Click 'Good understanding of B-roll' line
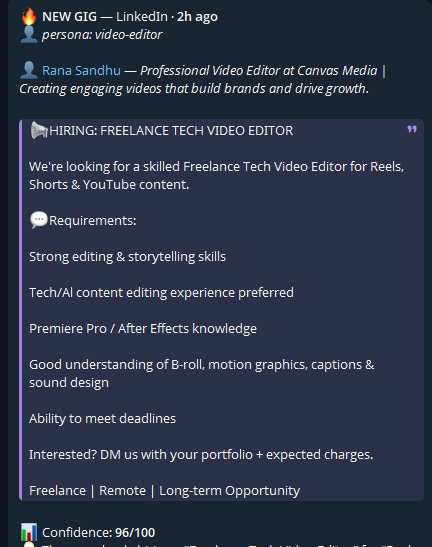This screenshot has height=547, width=432. [x=202, y=374]
